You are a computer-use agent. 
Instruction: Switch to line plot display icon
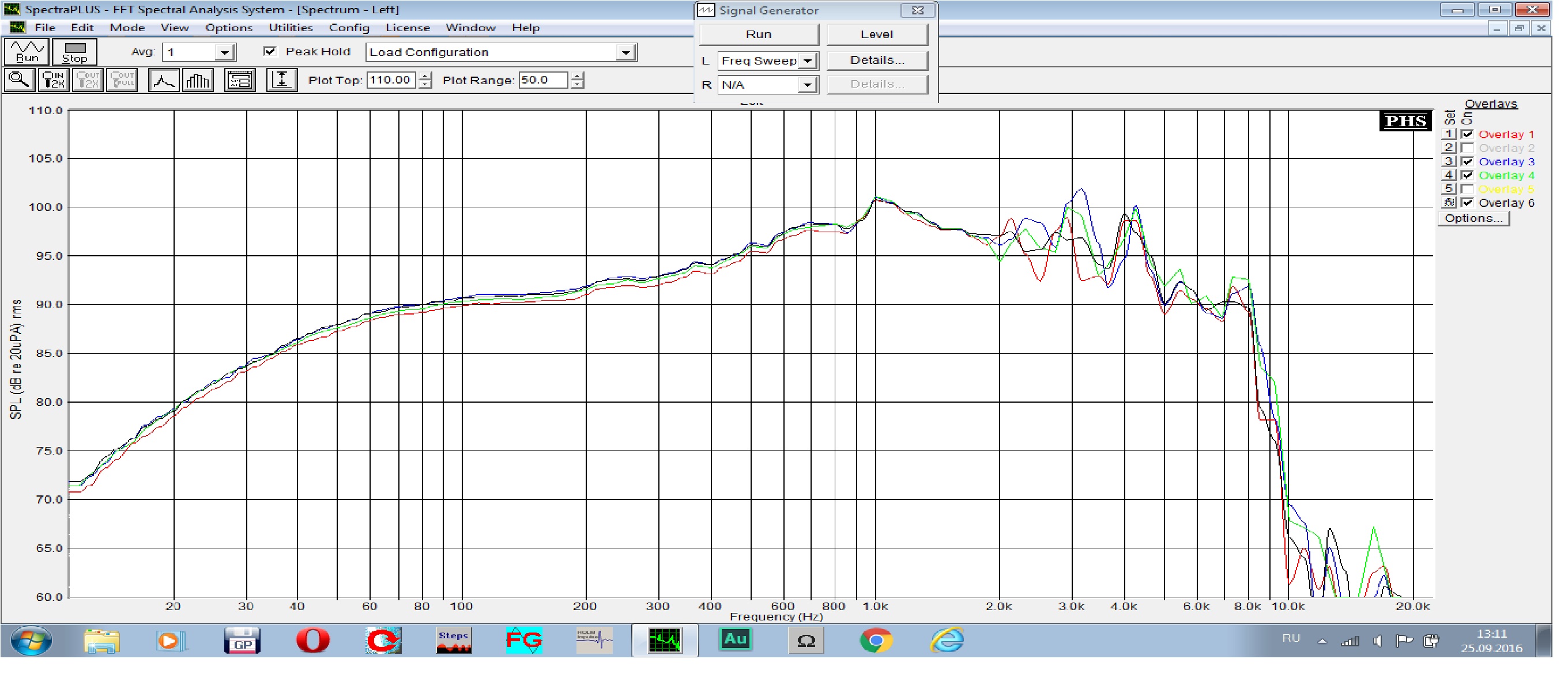coord(164,80)
